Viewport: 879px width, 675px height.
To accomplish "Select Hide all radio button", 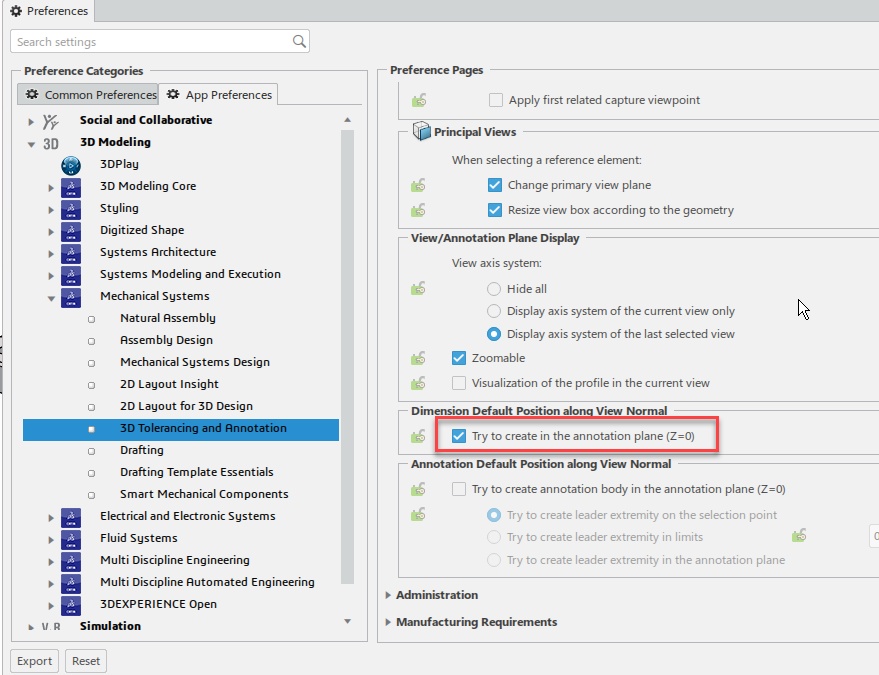I will [494, 289].
